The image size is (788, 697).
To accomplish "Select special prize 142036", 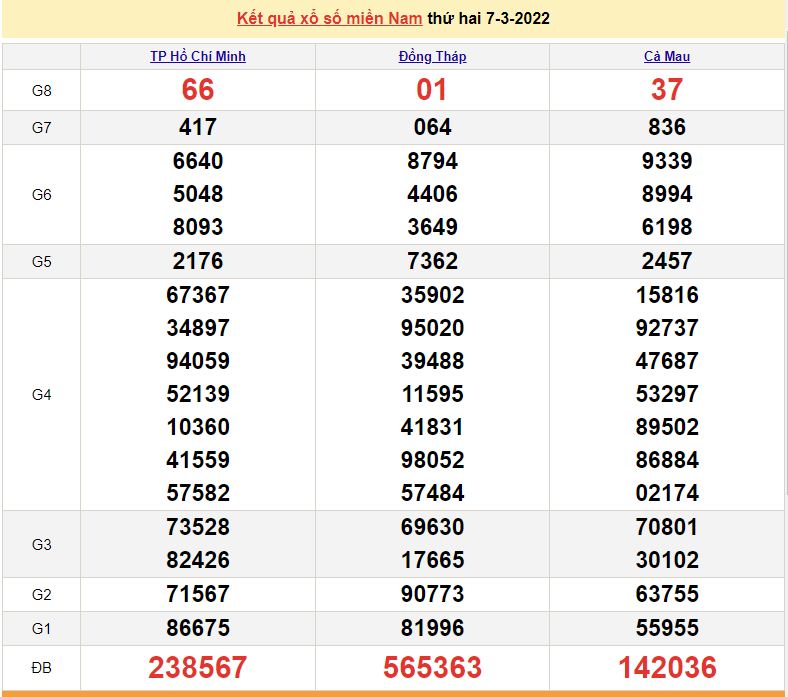I will (667, 668).
